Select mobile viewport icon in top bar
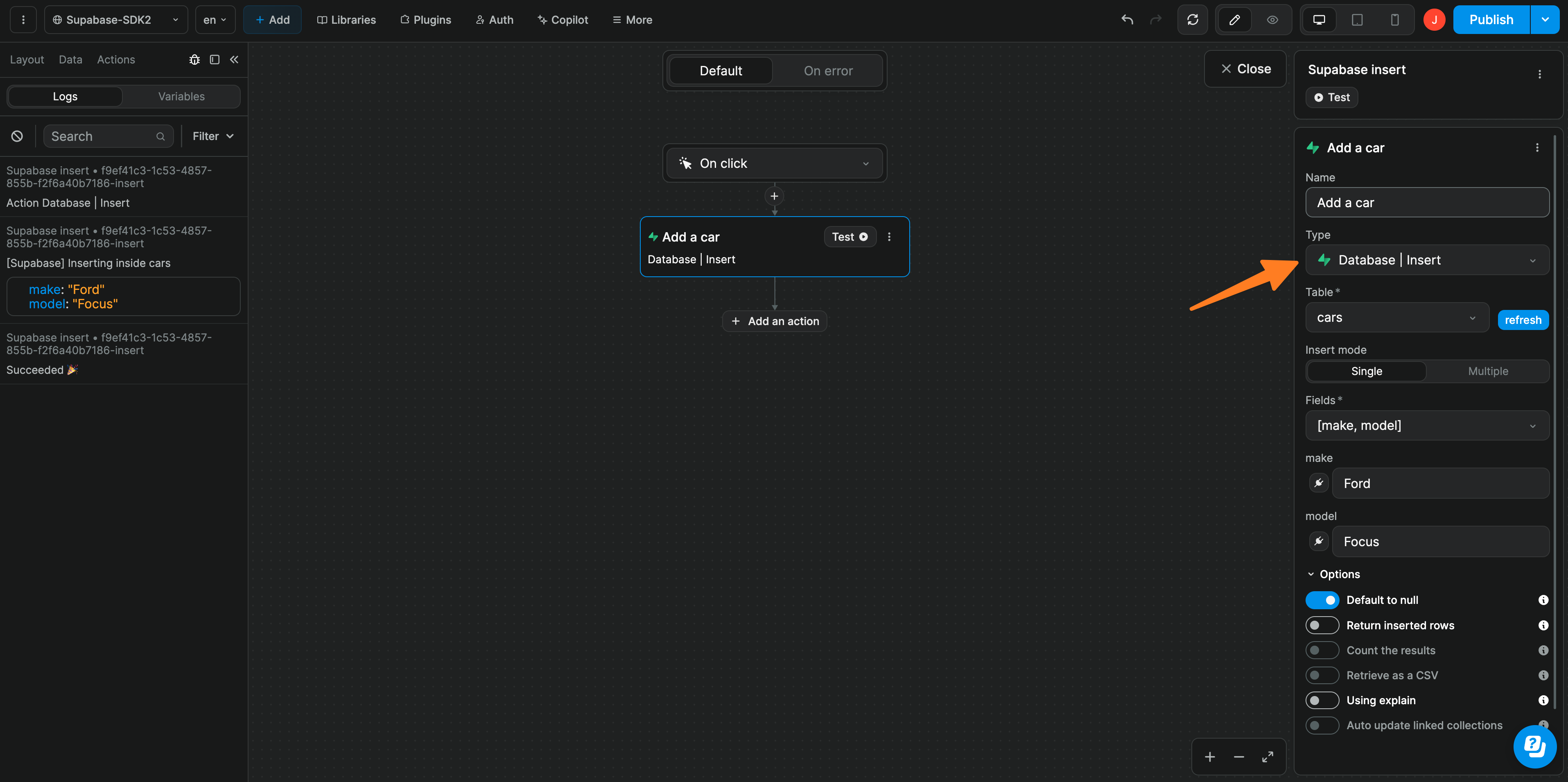Viewport: 1568px width, 782px height. (x=1394, y=20)
